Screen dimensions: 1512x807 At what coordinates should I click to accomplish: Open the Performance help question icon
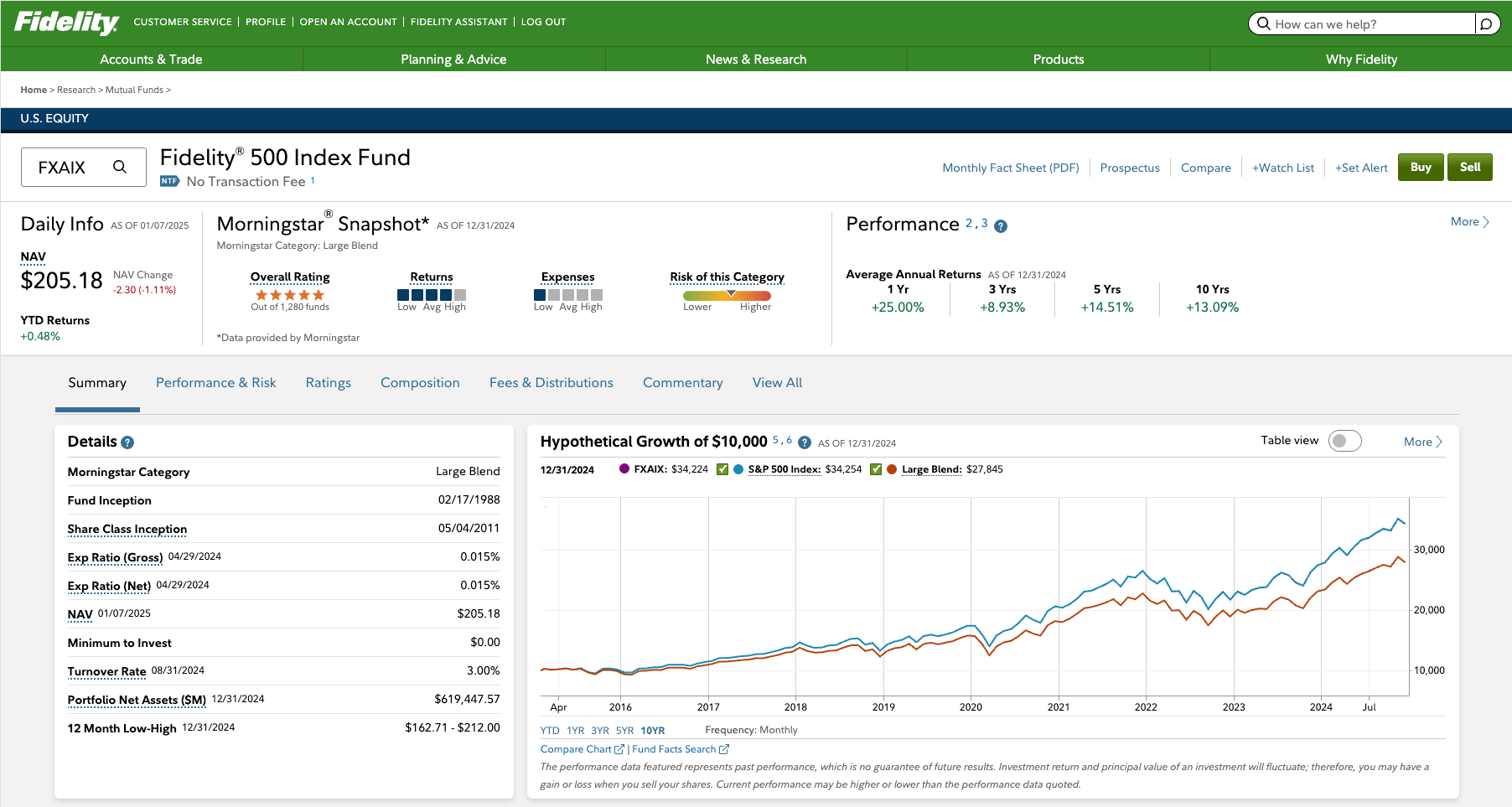pos(1001,226)
